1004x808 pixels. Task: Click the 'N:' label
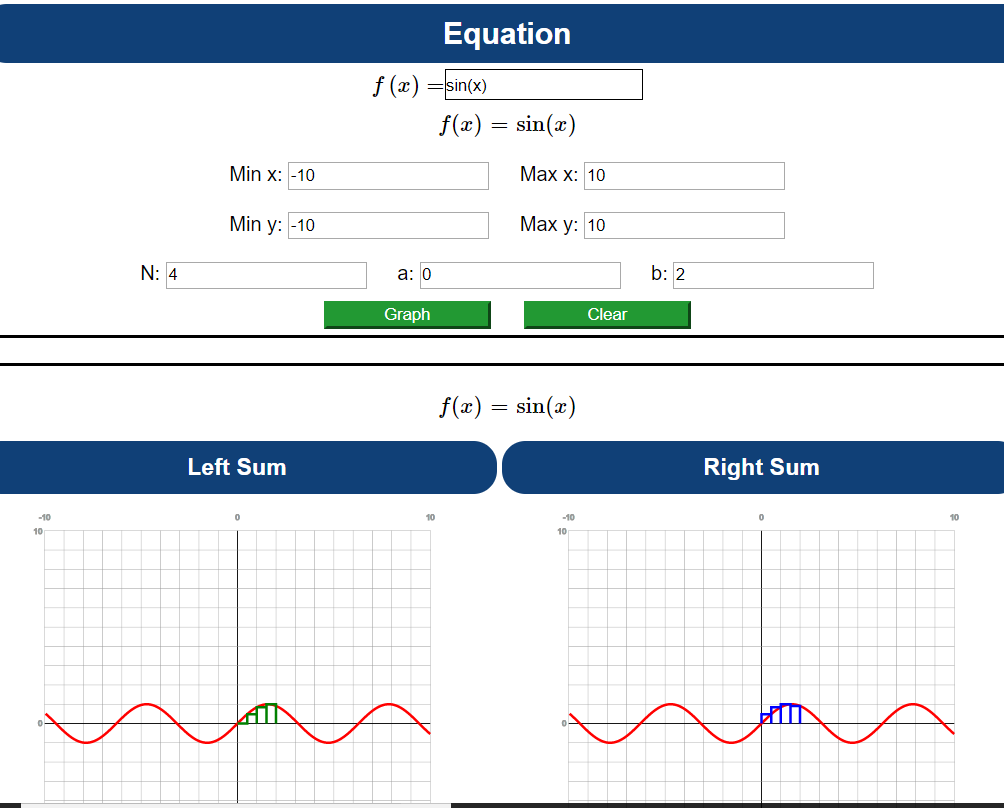coord(150,273)
